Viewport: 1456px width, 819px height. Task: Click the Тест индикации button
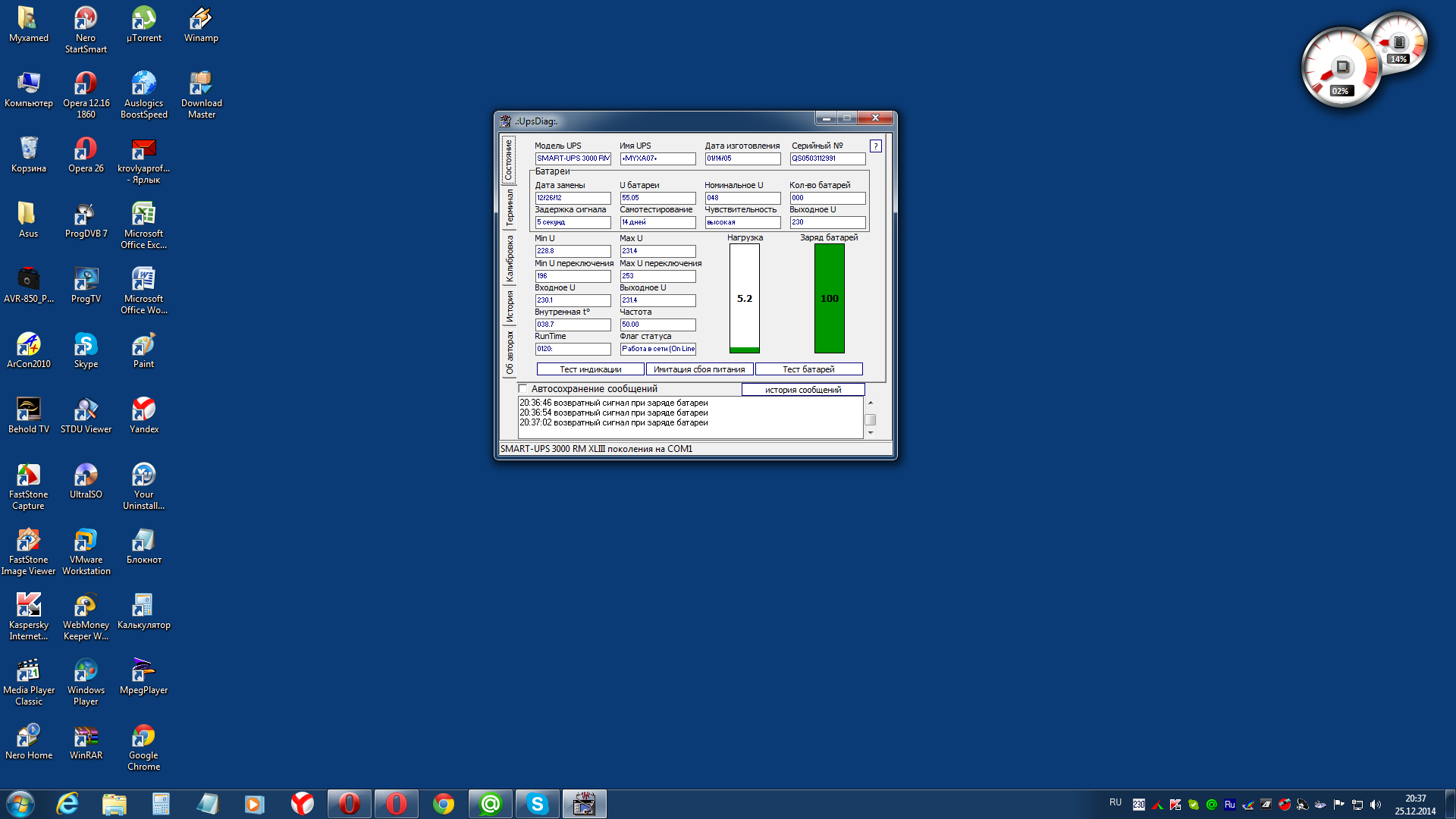point(590,369)
